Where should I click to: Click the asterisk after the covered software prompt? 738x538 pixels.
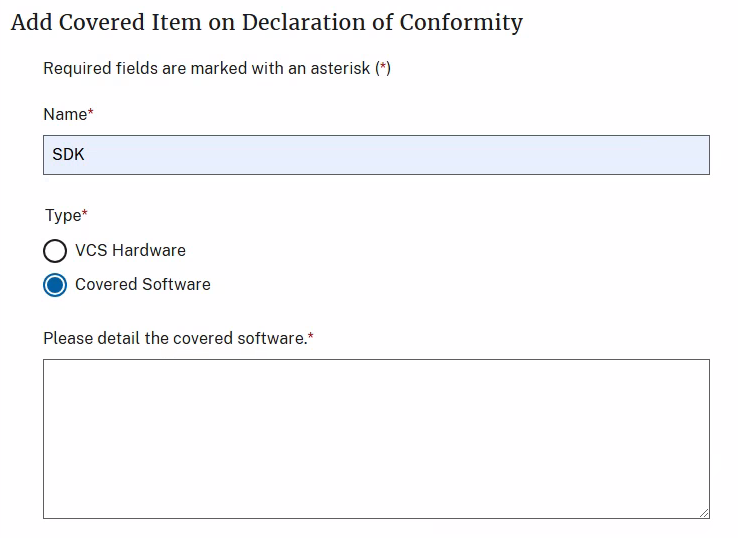310,338
